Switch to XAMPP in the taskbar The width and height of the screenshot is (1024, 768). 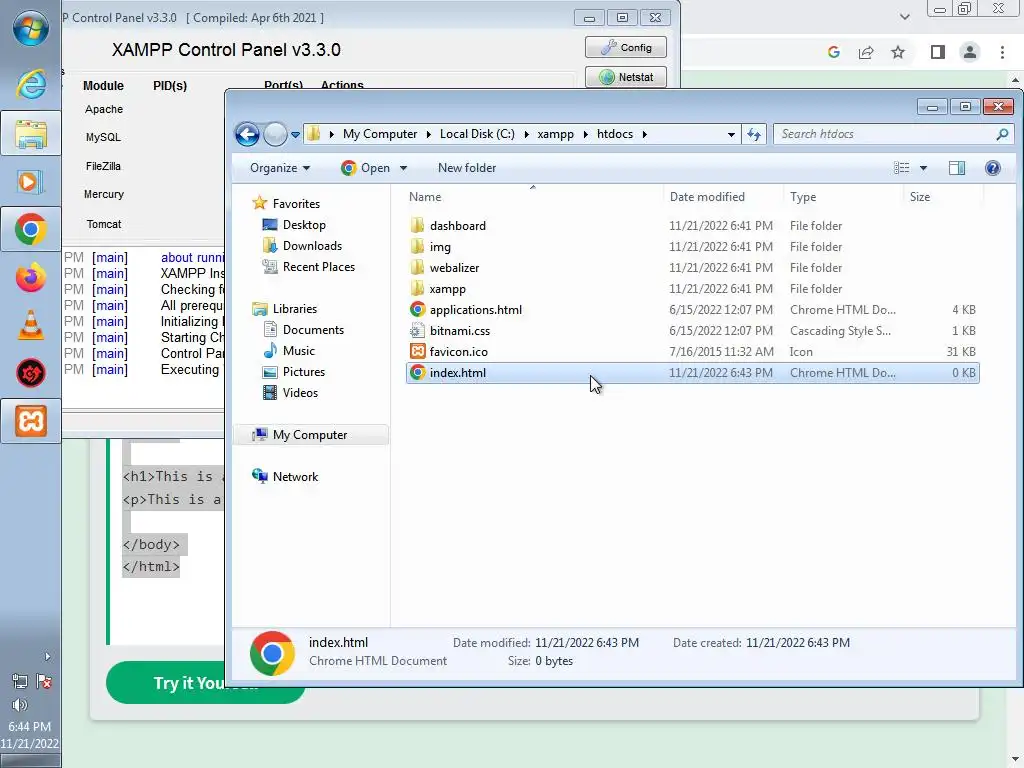click(31, 421)
